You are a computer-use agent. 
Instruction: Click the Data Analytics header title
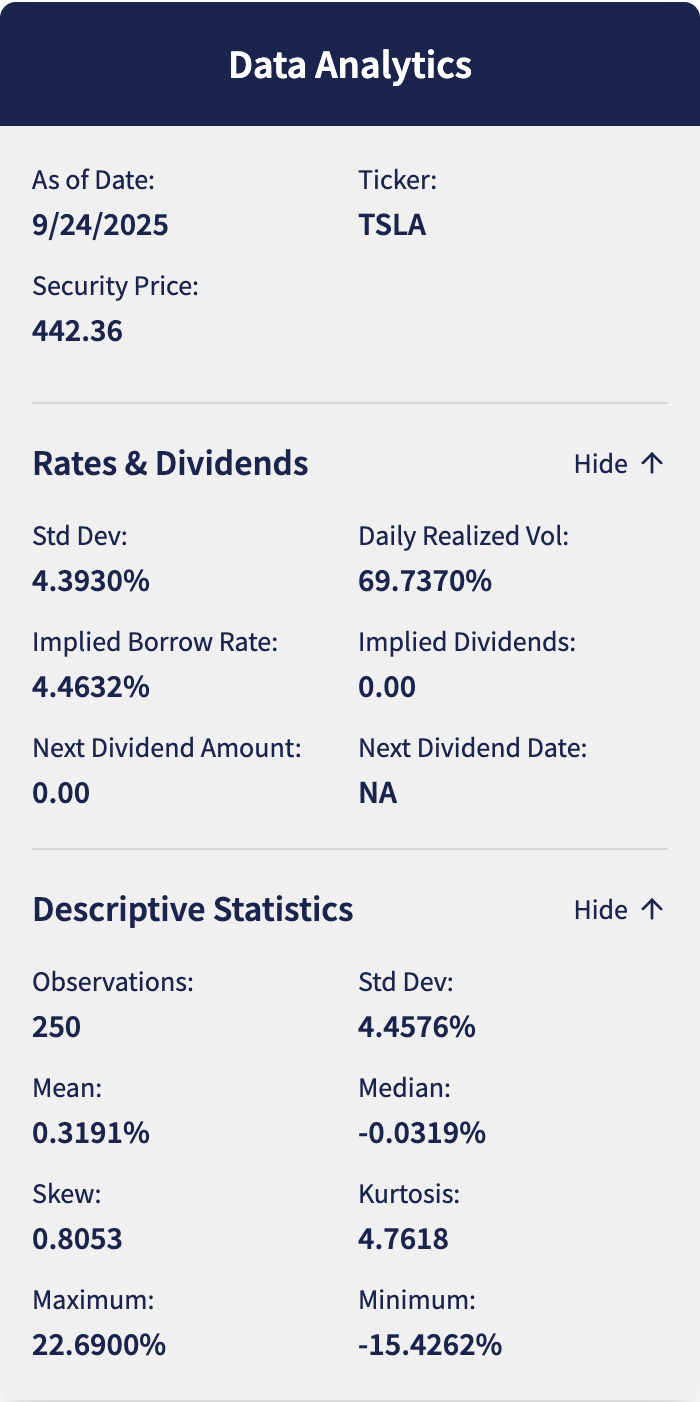tap(350, 65)
